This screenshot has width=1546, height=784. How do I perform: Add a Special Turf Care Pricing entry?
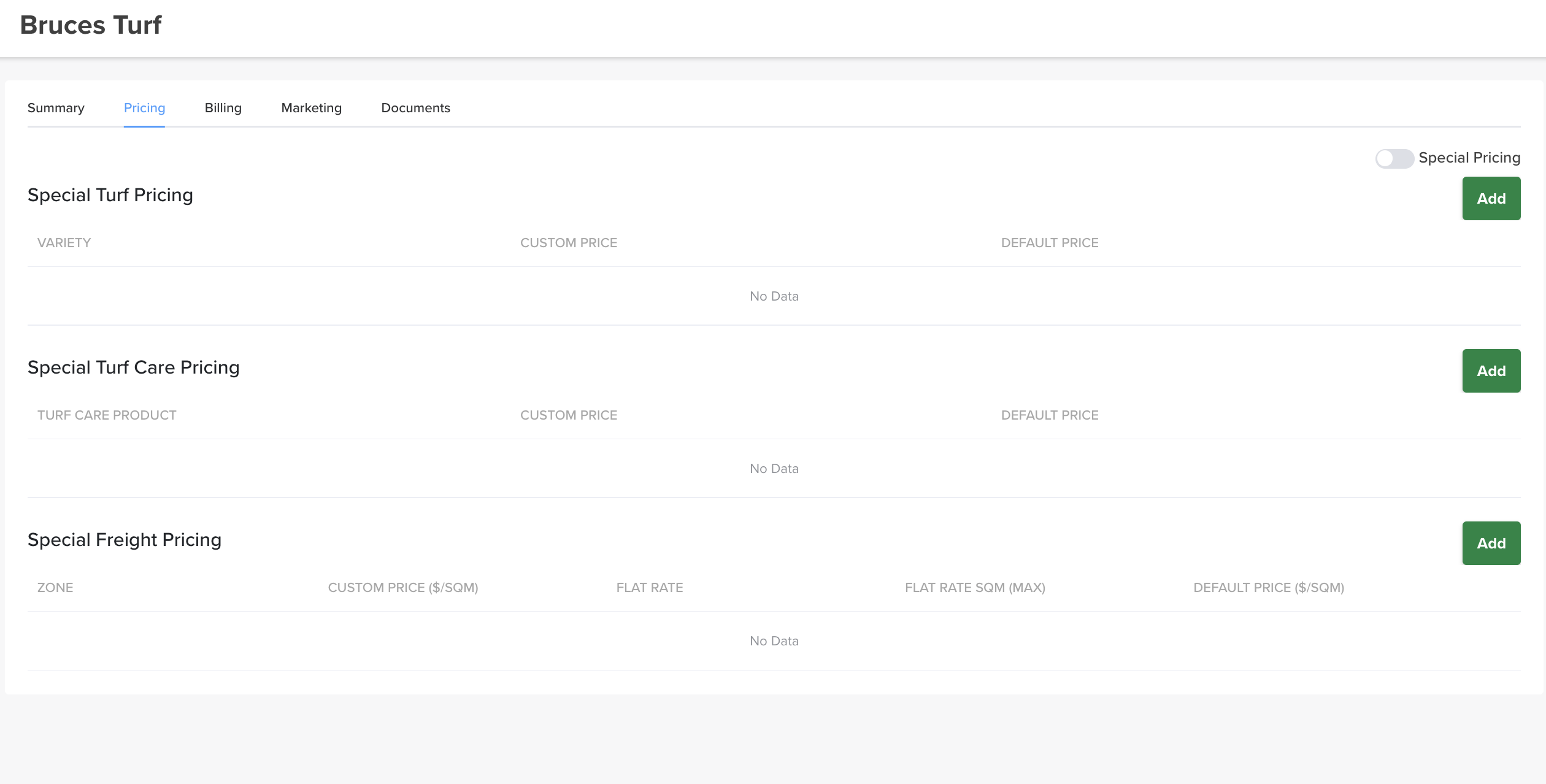(x=1491, y=371)
